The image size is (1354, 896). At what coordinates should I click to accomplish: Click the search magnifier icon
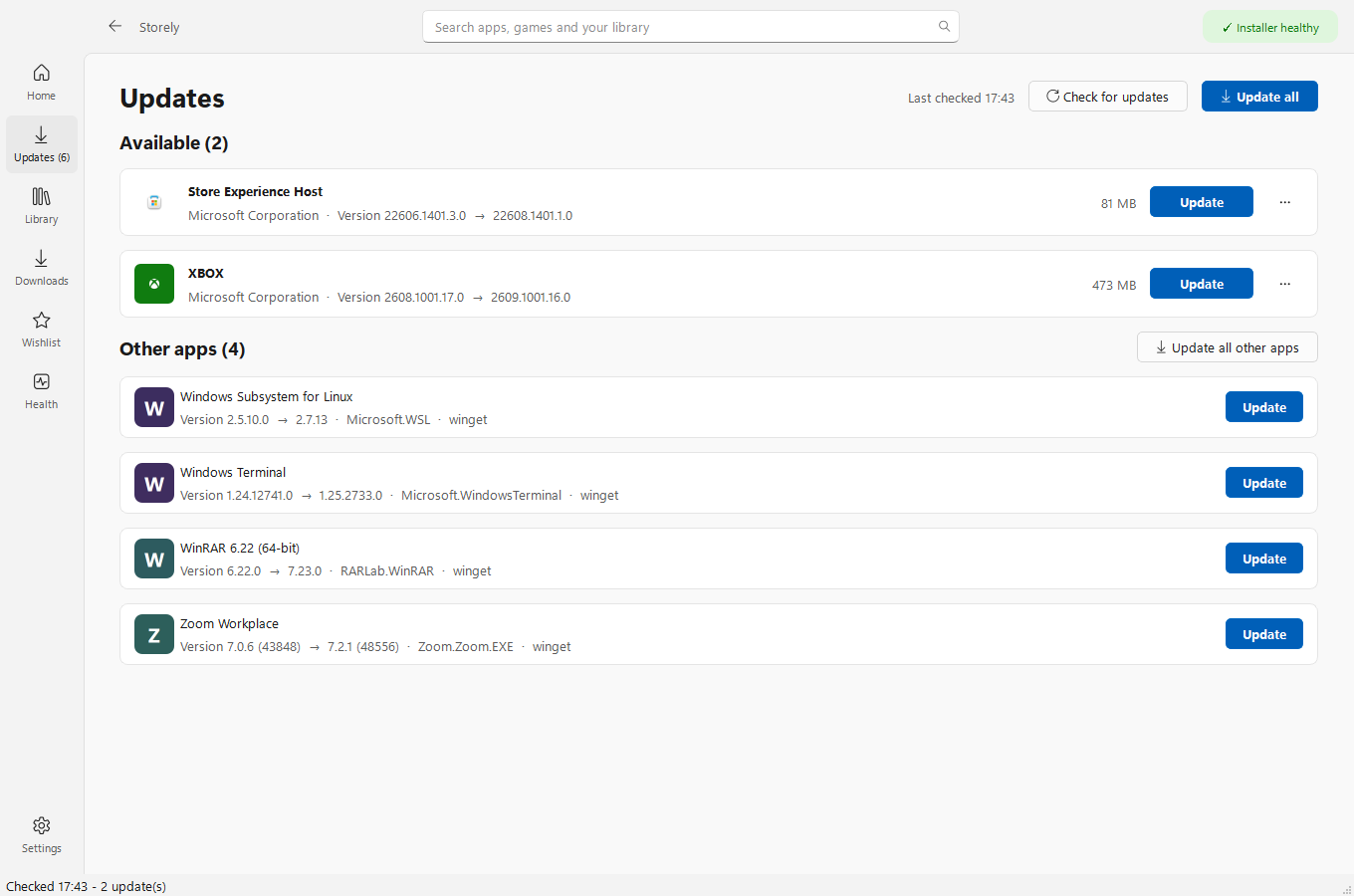944,27
